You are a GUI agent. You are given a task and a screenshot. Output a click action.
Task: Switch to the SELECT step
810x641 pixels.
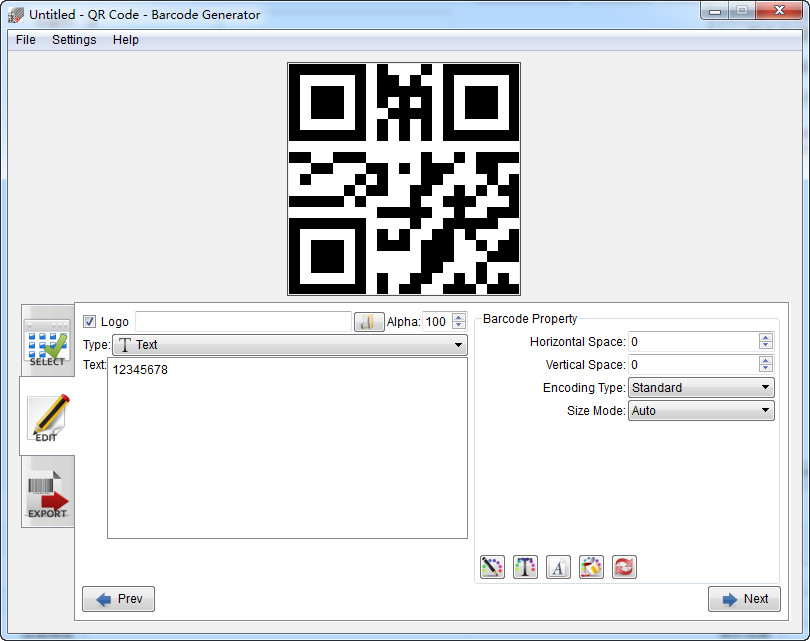click(47, 341)
